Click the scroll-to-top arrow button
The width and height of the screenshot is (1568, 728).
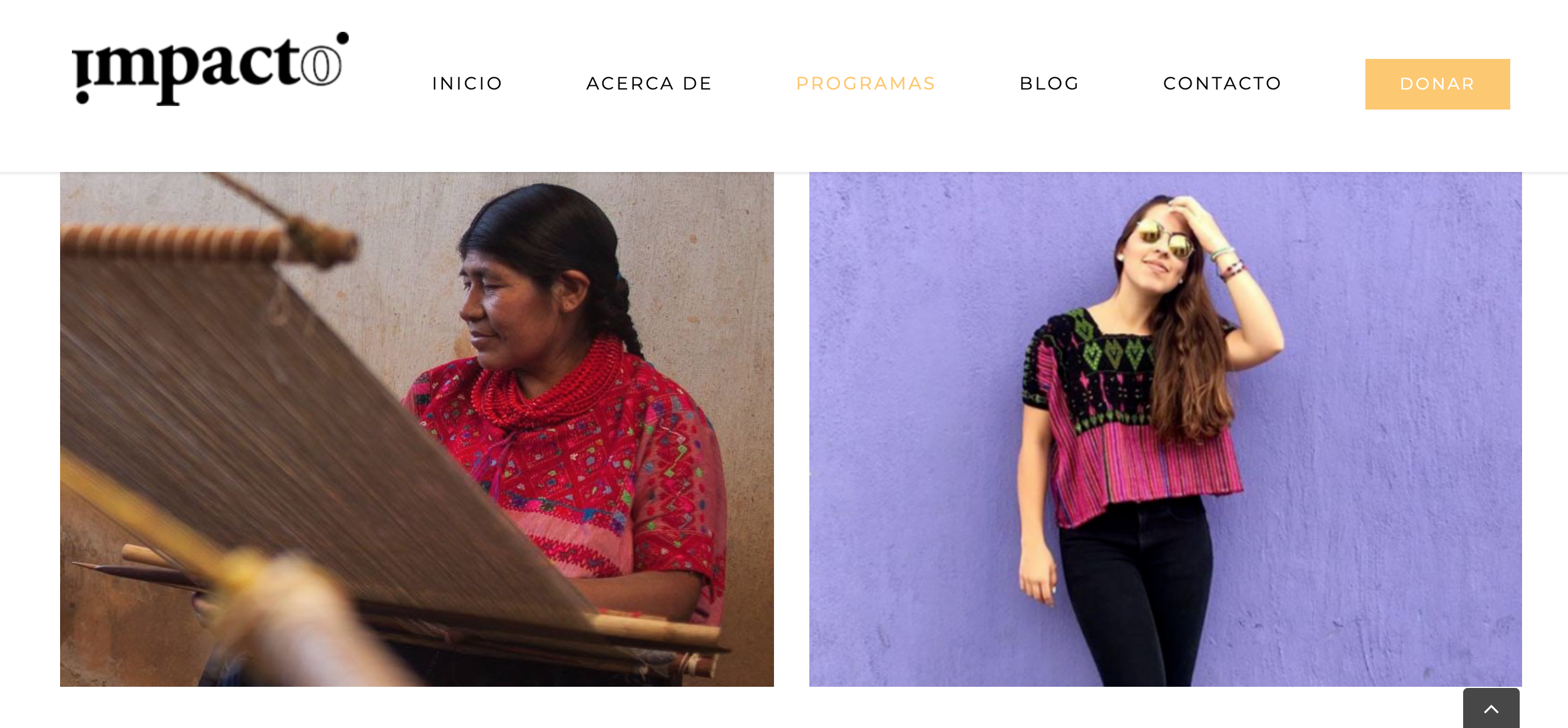[x=1491, y=709]
